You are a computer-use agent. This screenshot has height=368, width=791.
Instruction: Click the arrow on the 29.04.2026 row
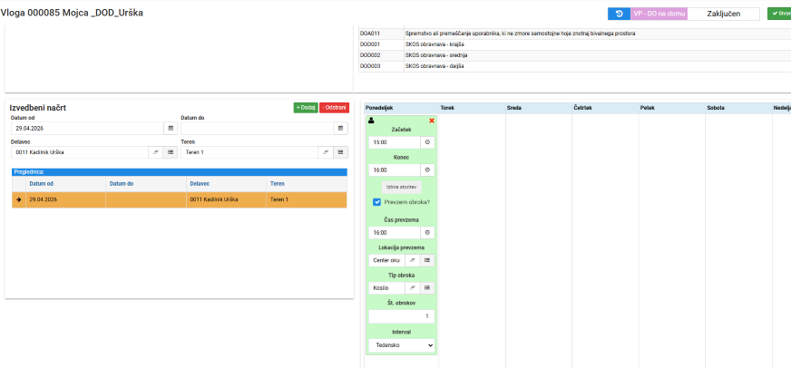pos(19,199)
